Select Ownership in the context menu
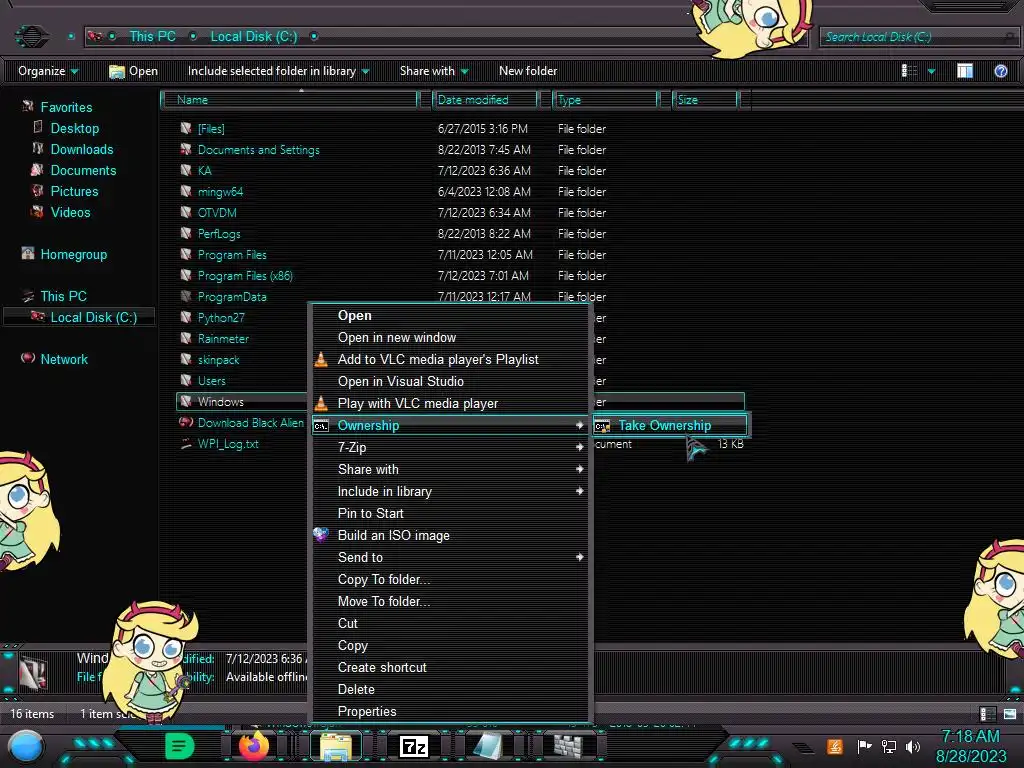 click(449, 425)
